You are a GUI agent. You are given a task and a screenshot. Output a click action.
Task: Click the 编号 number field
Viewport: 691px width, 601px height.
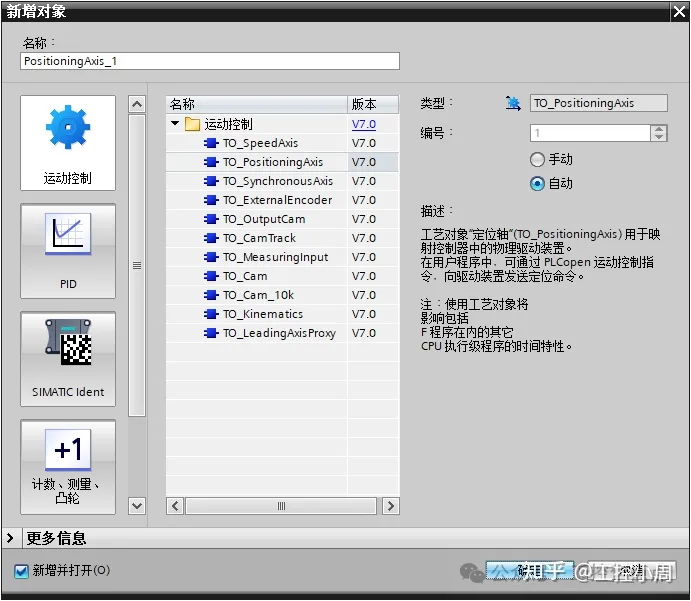click(590, 133)
